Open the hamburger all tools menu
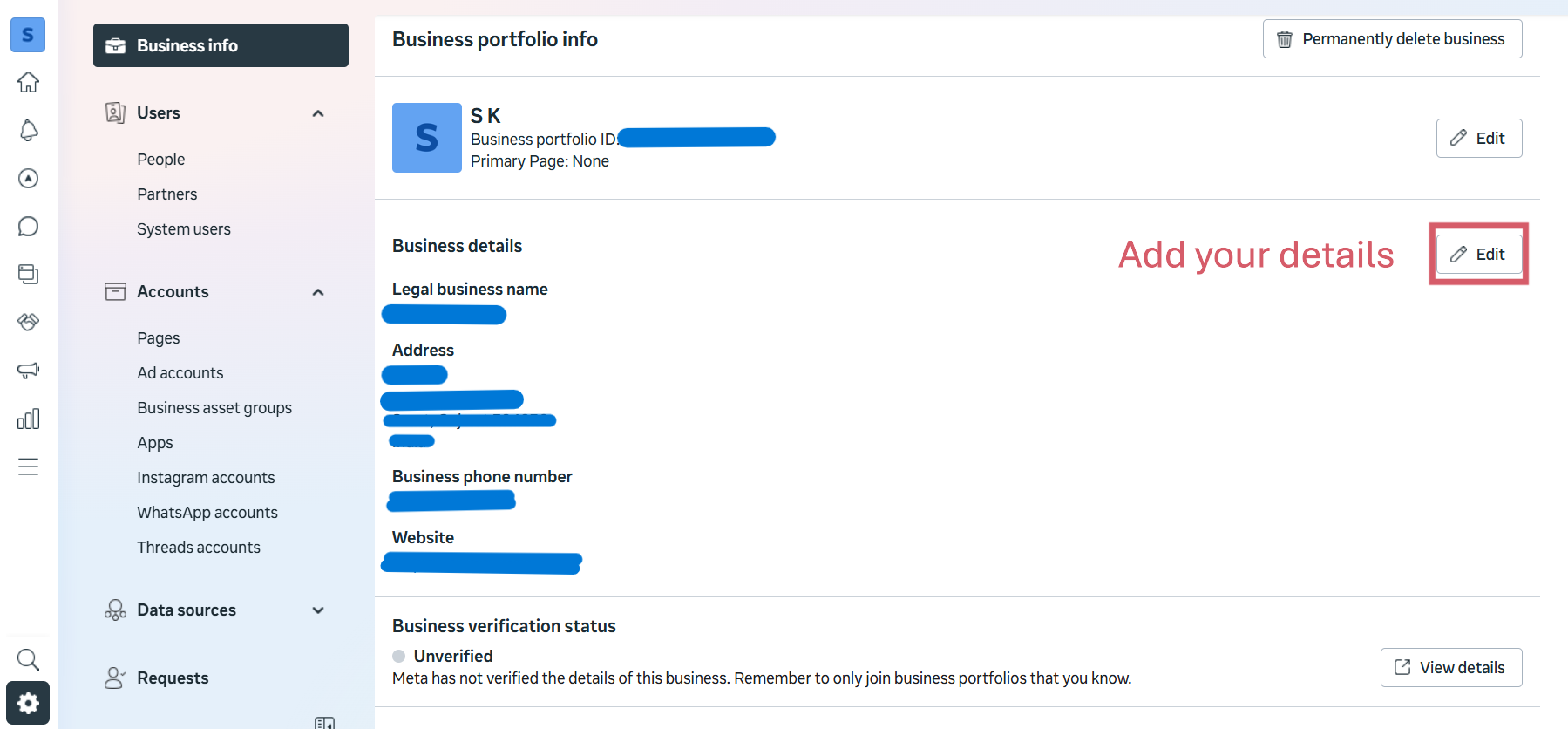Viewport: 1568px width, 729px height. (x=28, y=467)
